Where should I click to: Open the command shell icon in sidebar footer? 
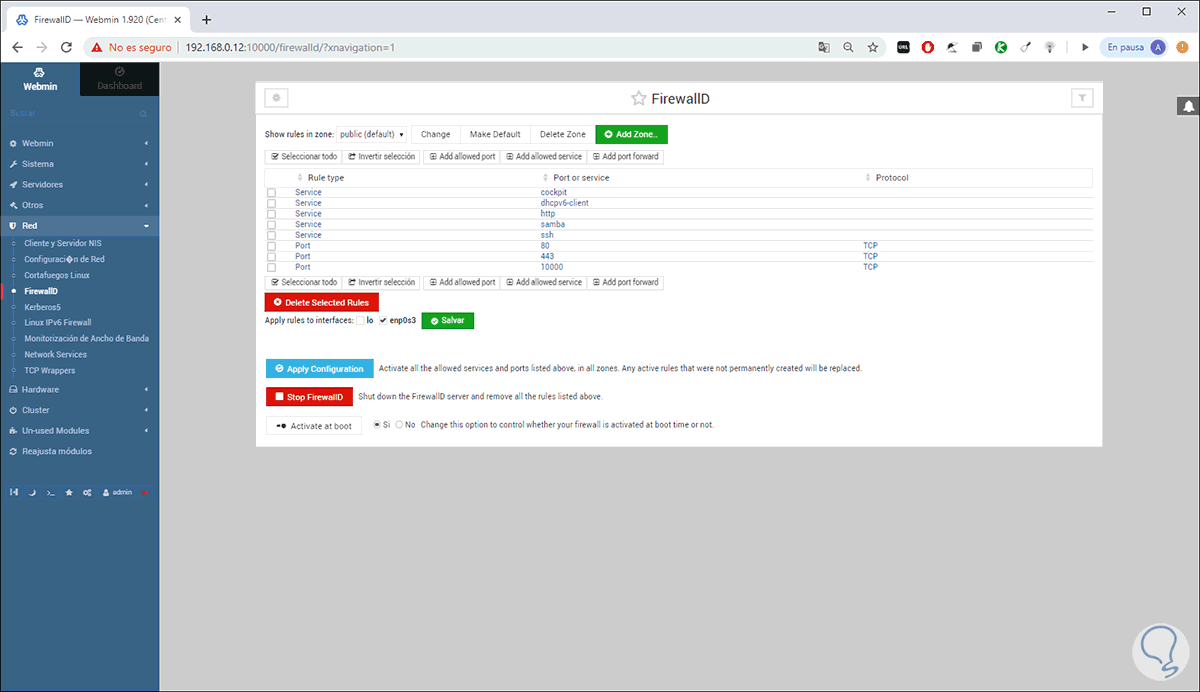coord(50,492)
